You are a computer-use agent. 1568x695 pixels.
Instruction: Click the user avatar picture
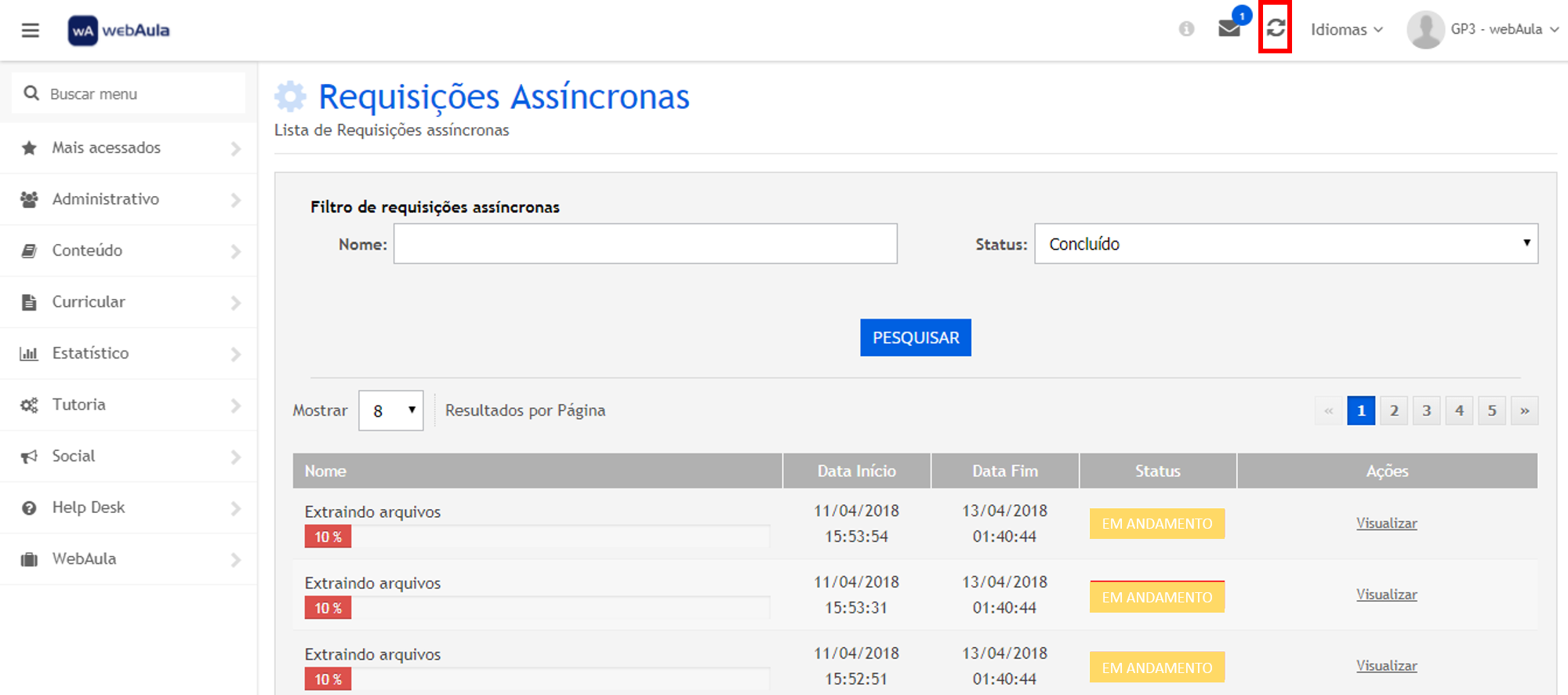(1425, 30)
